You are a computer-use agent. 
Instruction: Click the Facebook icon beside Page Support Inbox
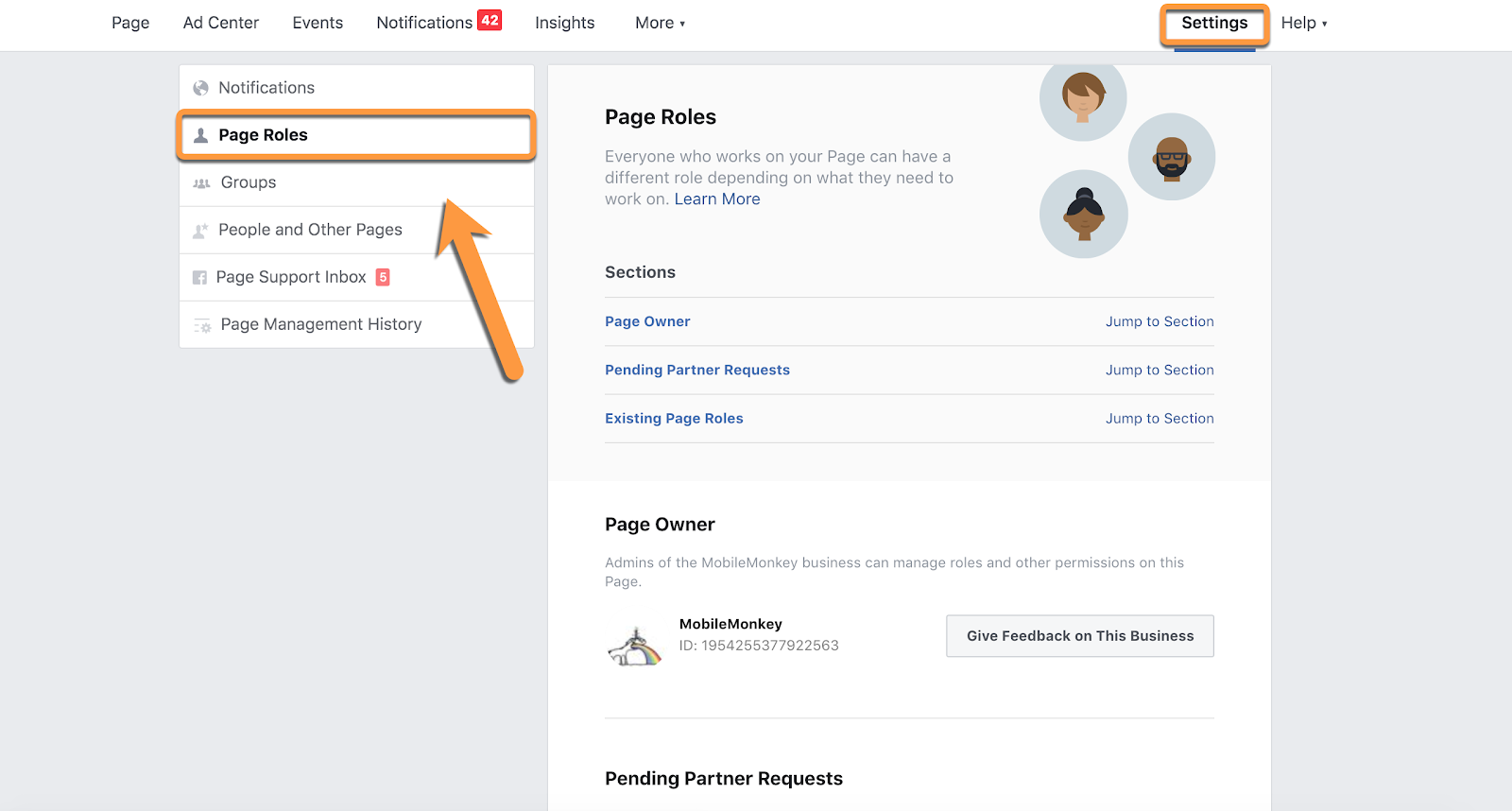pos(199,278)
